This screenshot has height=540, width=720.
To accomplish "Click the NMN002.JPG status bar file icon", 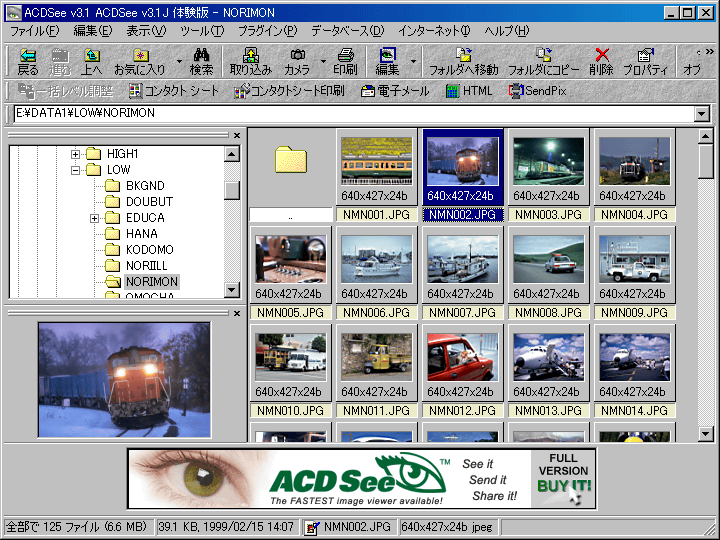I will (x=312, y=527).
